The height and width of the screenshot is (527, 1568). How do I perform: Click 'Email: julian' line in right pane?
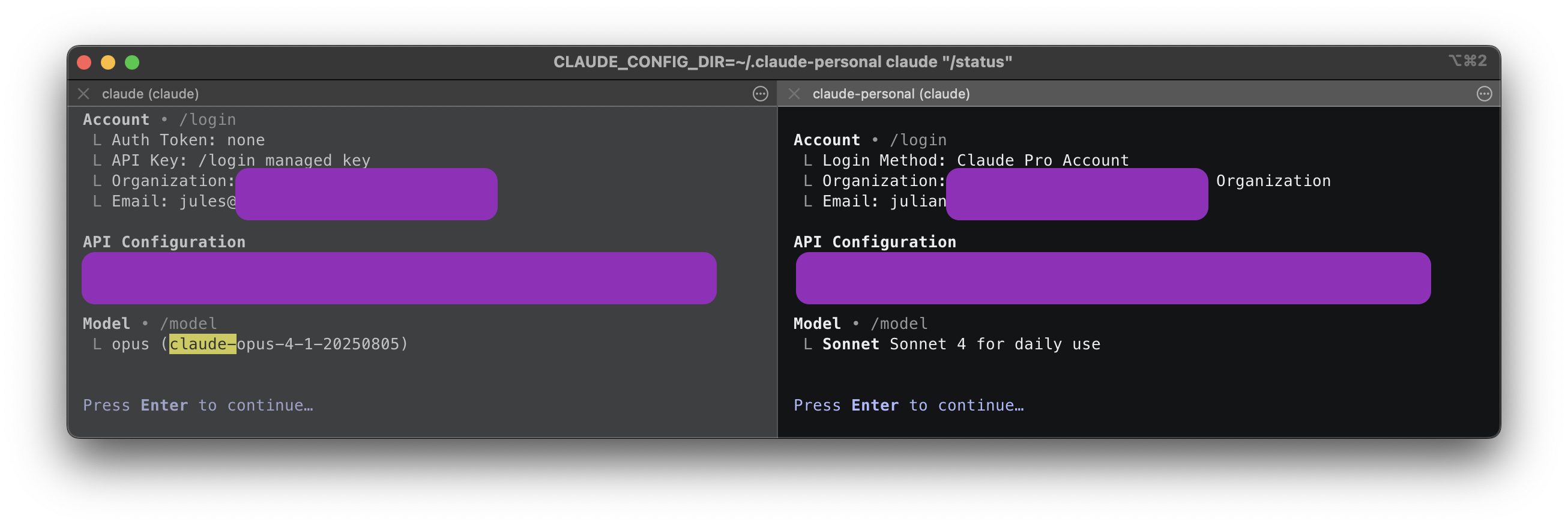point(884,202)
